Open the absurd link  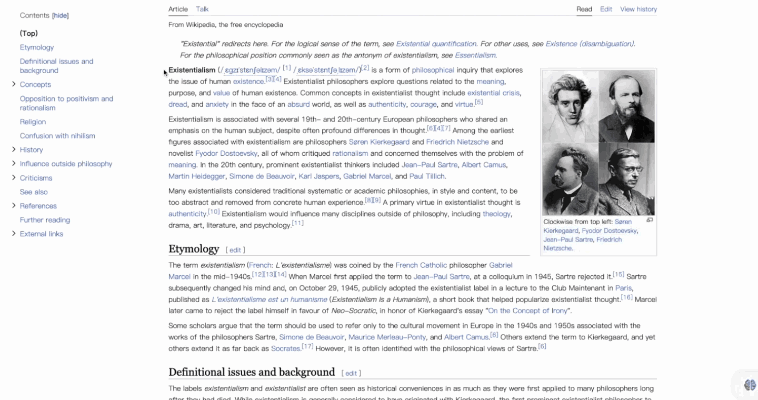point(298,104)
